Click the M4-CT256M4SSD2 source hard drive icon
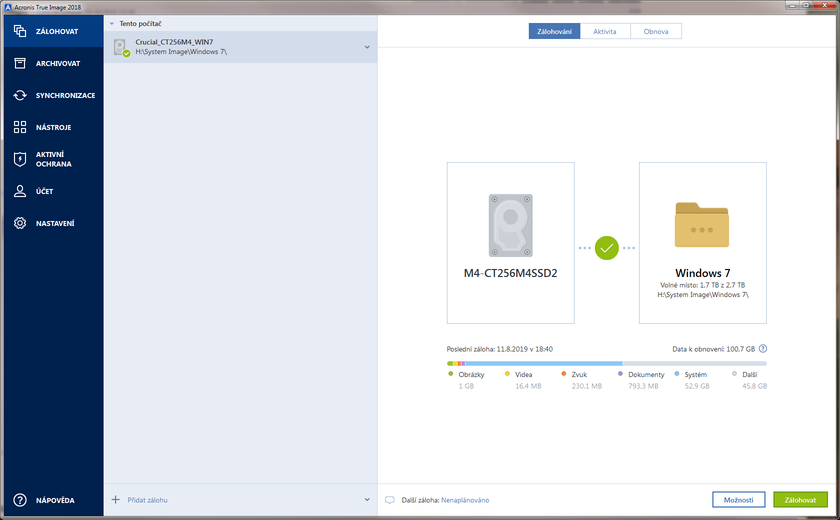The width and height of the screenshot is (840, 520). pyautogui.click(x=511, y=225)
